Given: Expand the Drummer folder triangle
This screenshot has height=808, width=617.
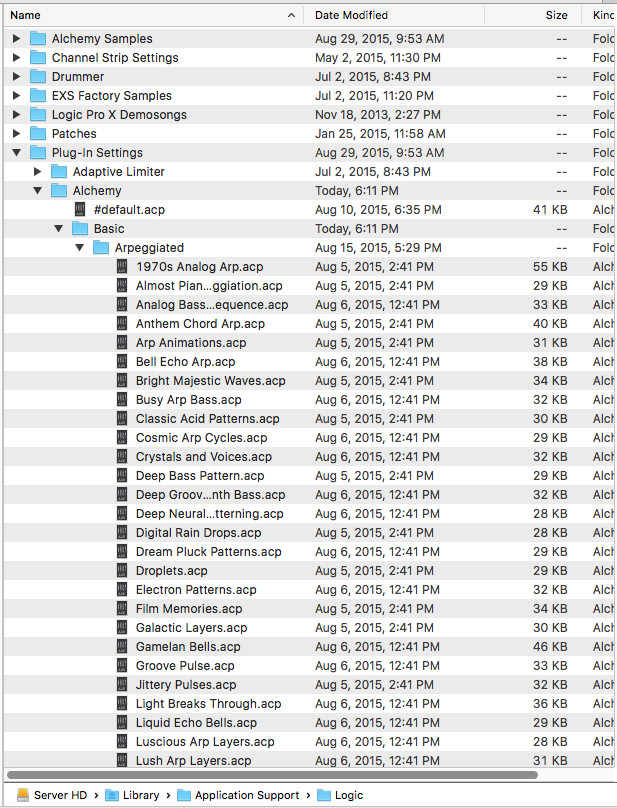Looking at the screenshot, I should pyautogui.click(x=16, y=77).
